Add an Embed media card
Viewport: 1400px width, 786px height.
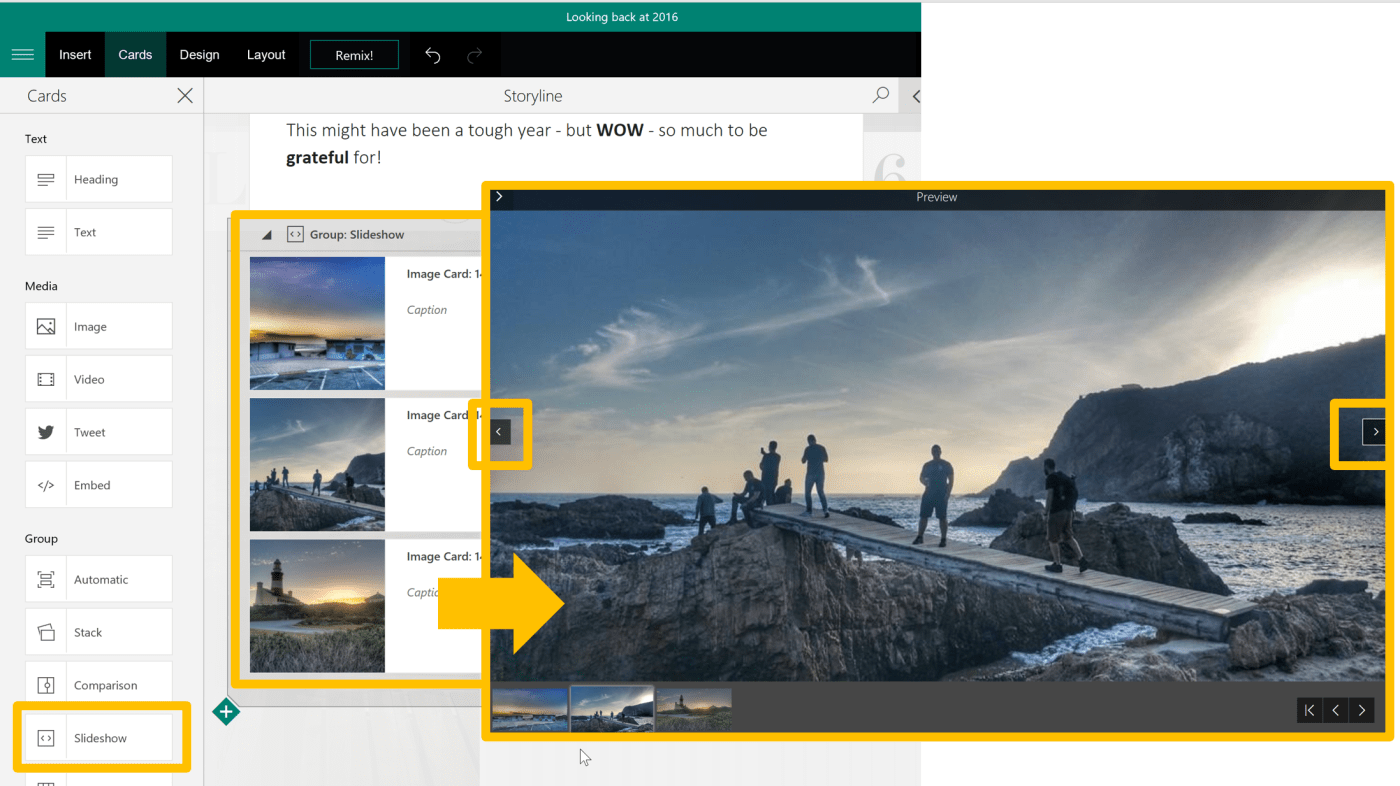pos(99,485)
